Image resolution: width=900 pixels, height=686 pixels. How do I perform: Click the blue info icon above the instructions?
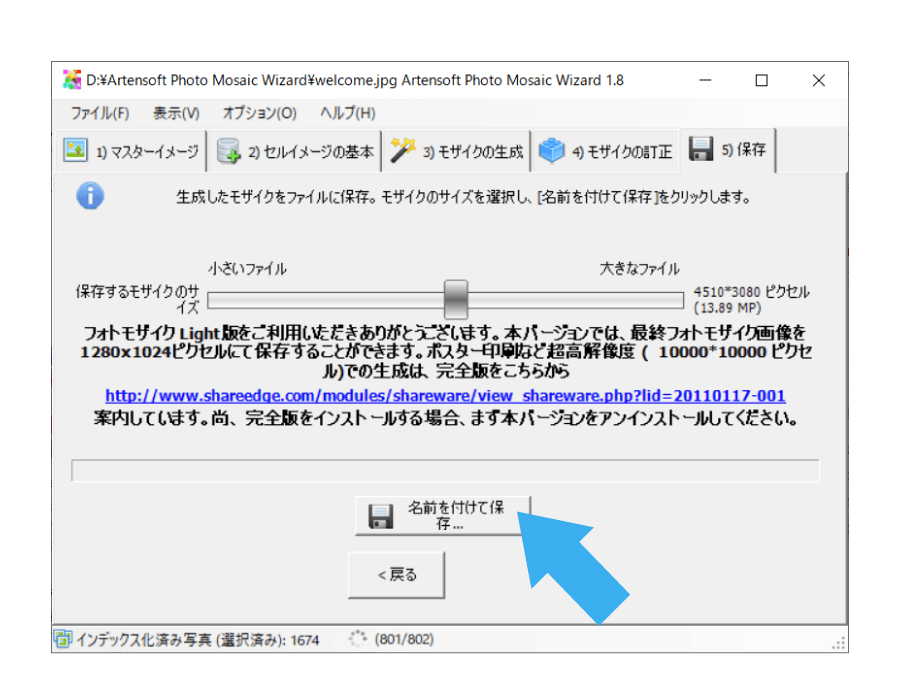tap(90, 196)
